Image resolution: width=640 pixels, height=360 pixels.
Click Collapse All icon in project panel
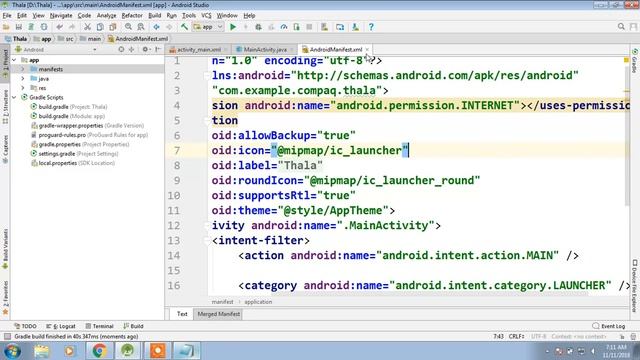click(x=131, y=49)
